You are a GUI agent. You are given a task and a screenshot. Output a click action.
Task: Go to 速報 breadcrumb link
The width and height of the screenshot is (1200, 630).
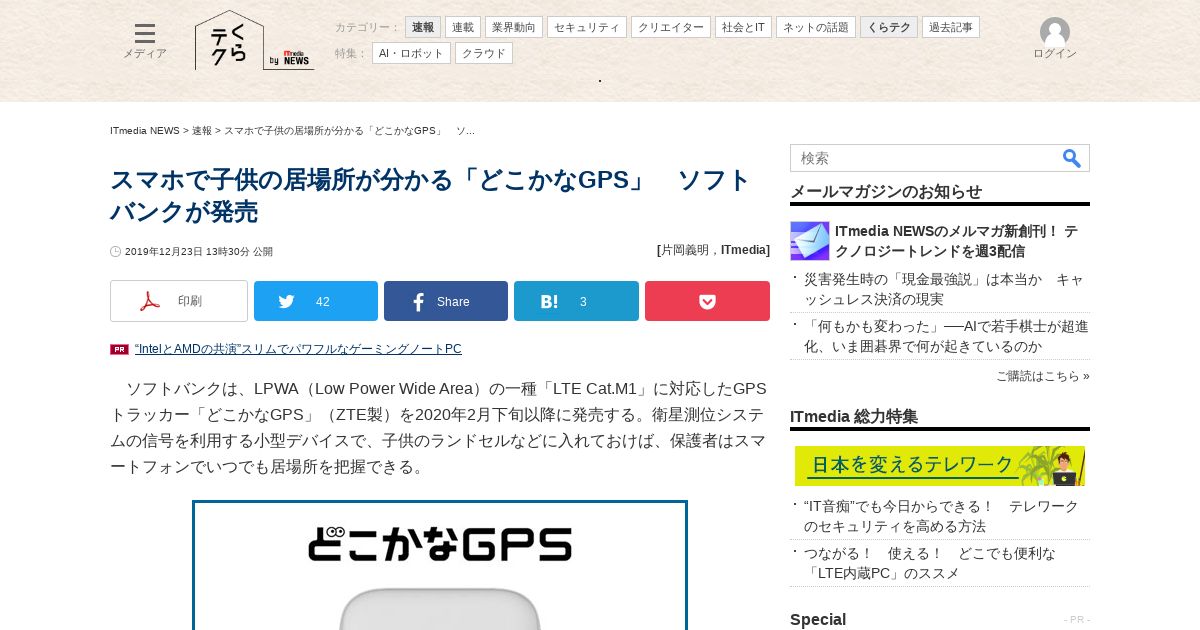(202, 131)
